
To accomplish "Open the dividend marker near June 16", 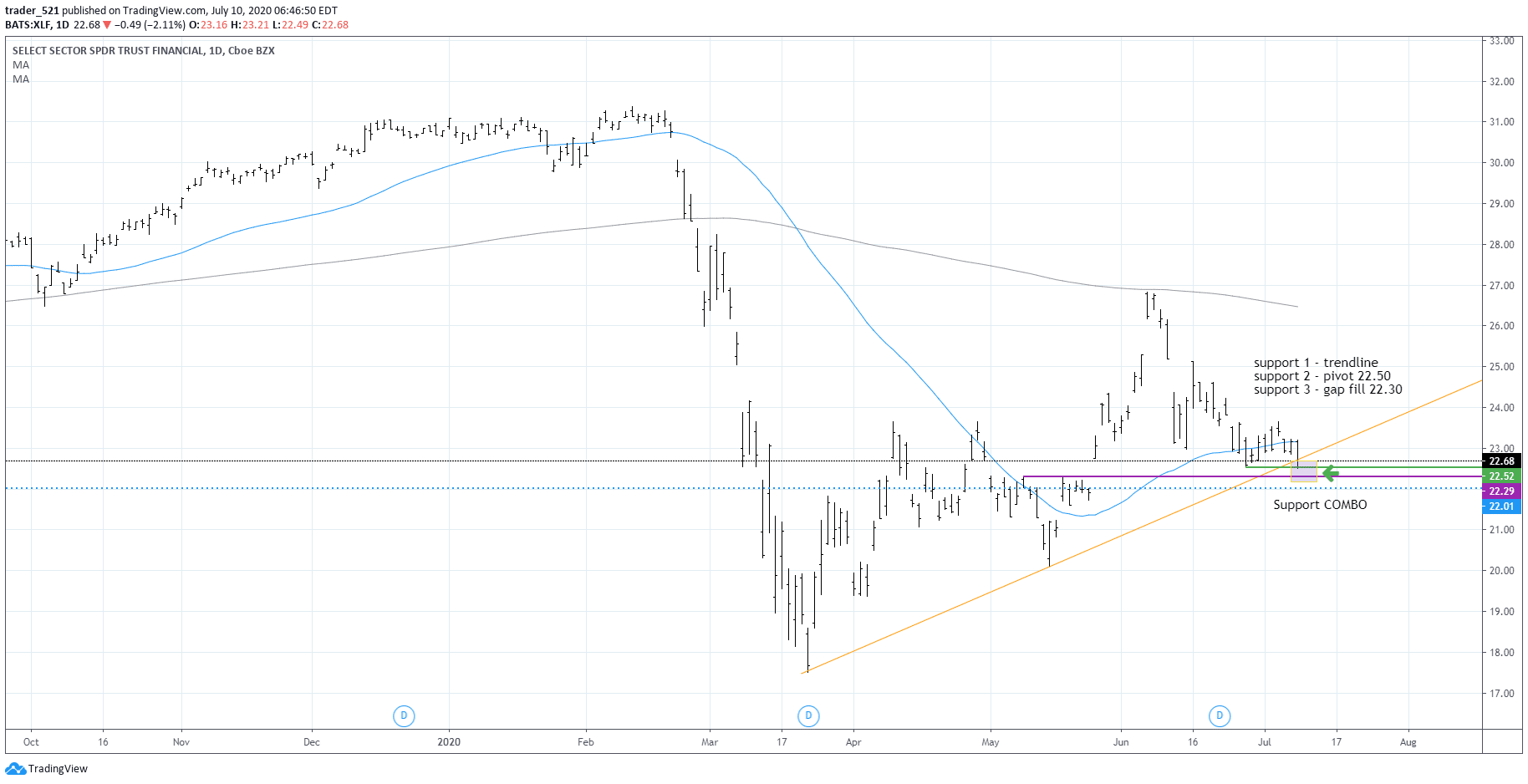I will pos(1220,715).
